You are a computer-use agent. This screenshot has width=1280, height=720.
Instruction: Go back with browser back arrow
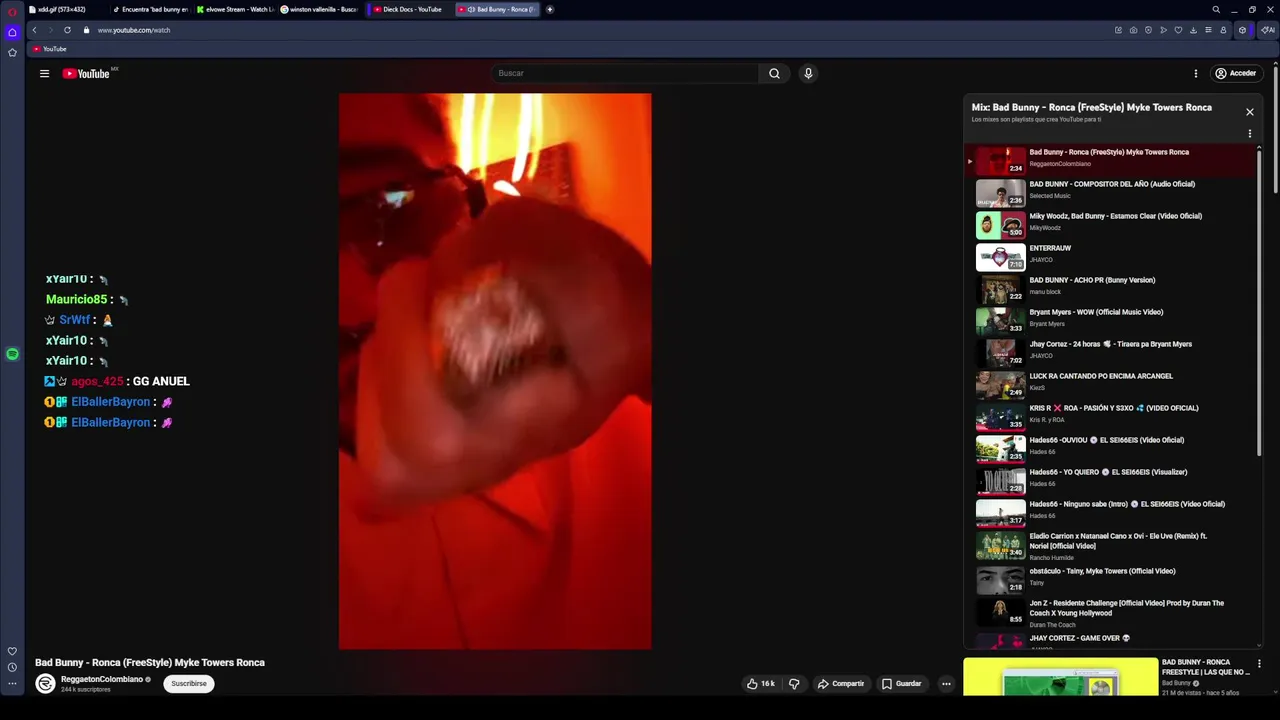point(34,30)
